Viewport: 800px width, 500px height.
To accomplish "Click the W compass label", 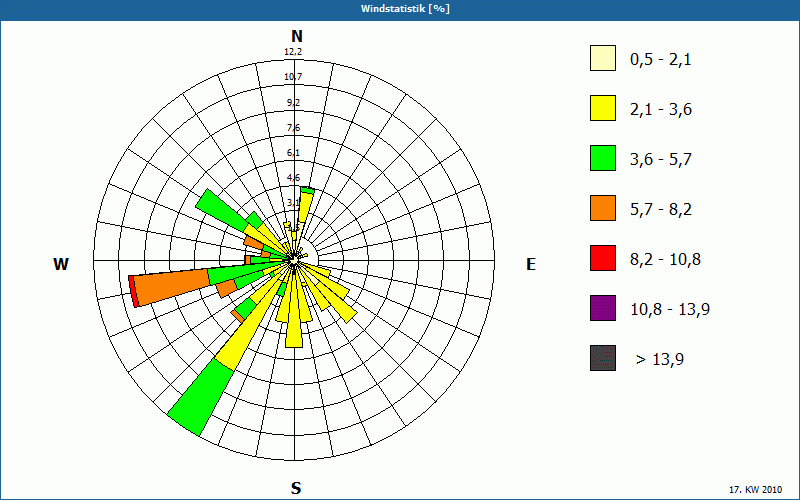I will 61,264.
